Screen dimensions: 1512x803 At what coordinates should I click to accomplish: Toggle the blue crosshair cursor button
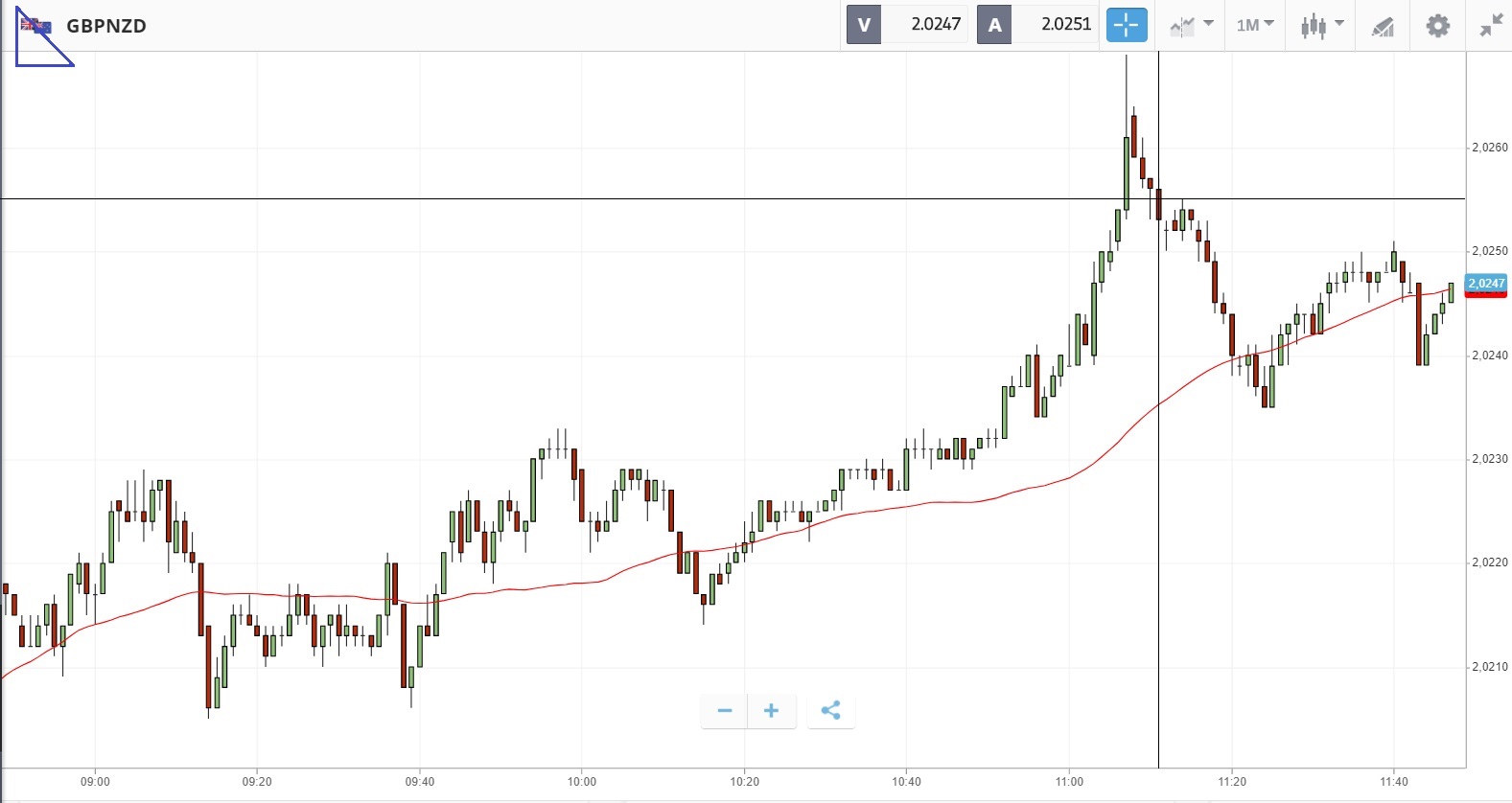click(1127, 25)
